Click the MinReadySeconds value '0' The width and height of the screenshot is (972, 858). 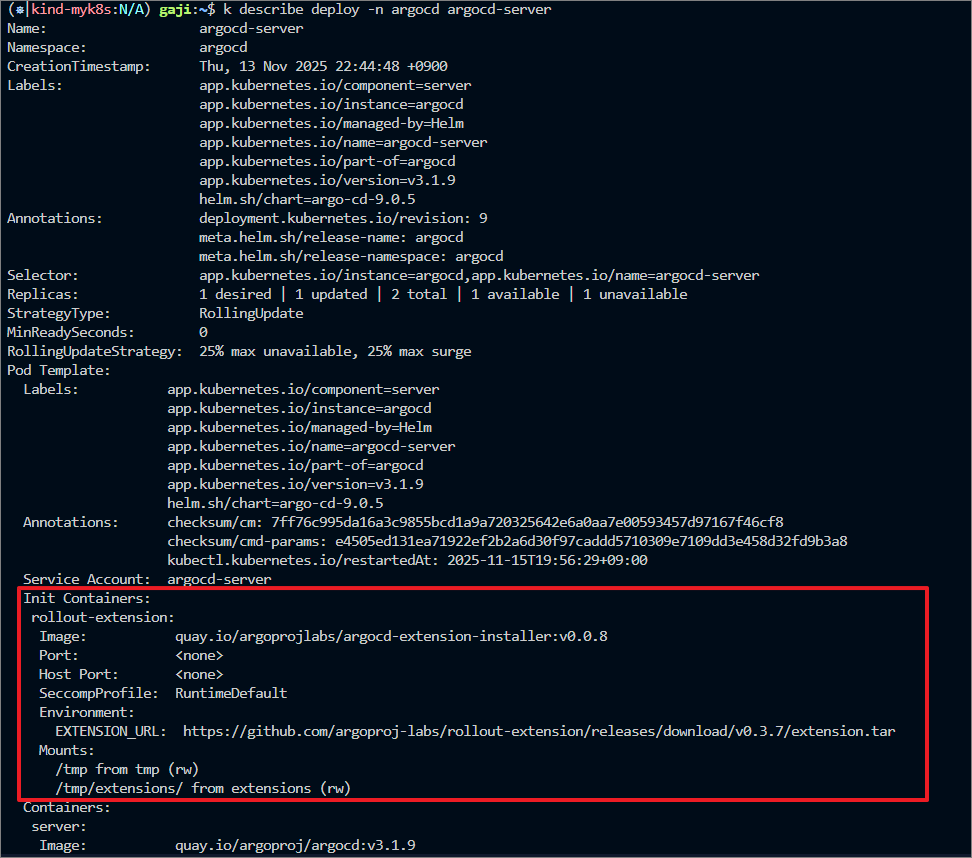[x=203, y=332]
